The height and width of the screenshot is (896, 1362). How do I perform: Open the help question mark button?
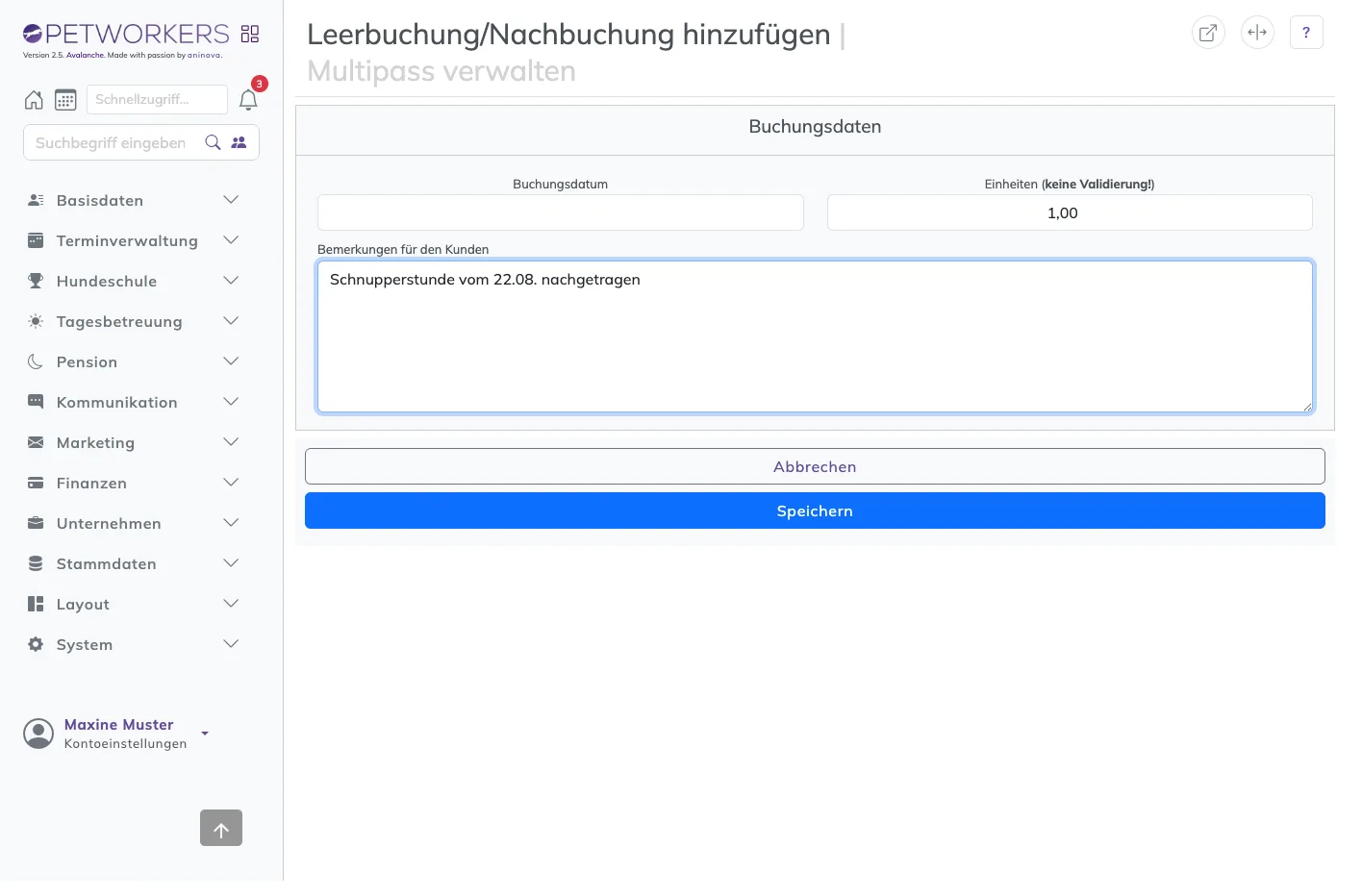[x=1306, y=32]
